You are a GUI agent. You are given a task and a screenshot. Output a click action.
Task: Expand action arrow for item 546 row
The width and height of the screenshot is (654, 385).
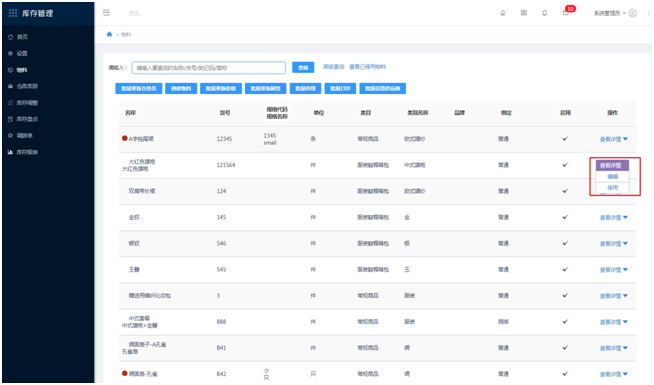(625, 244)
